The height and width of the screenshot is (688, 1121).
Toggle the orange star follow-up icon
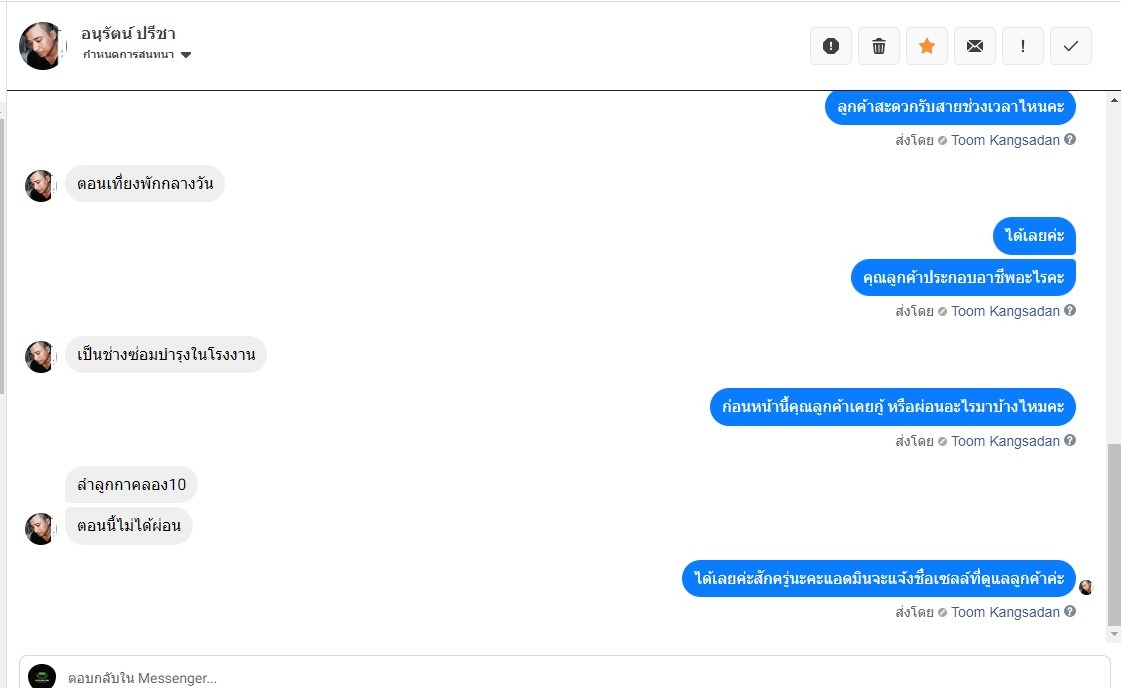(927, 46)
